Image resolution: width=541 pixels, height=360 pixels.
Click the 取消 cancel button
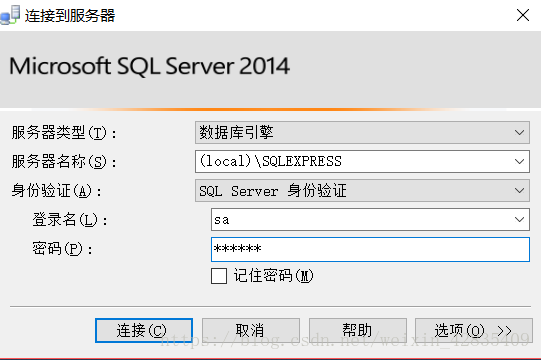click(250, 330)
